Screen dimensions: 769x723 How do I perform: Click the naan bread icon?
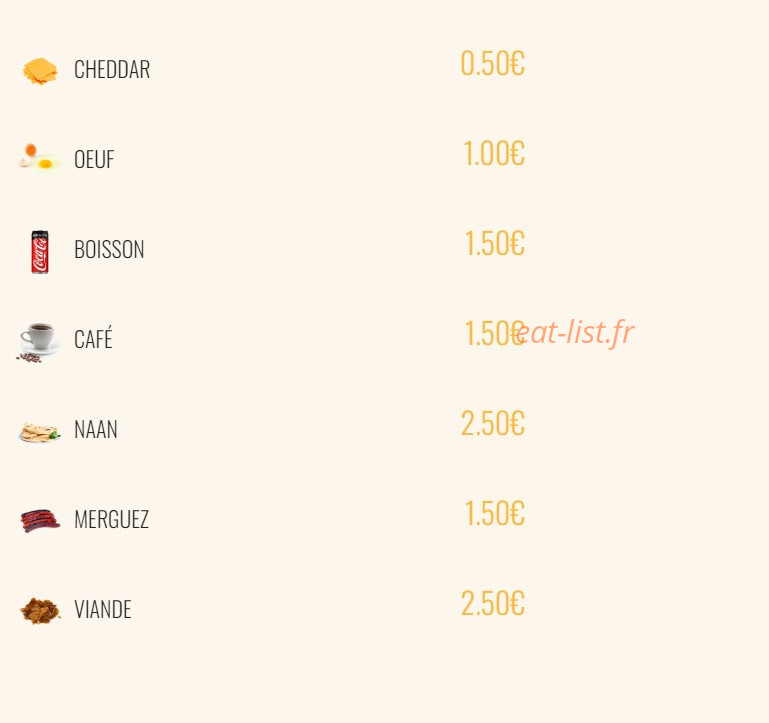(40, 432)
